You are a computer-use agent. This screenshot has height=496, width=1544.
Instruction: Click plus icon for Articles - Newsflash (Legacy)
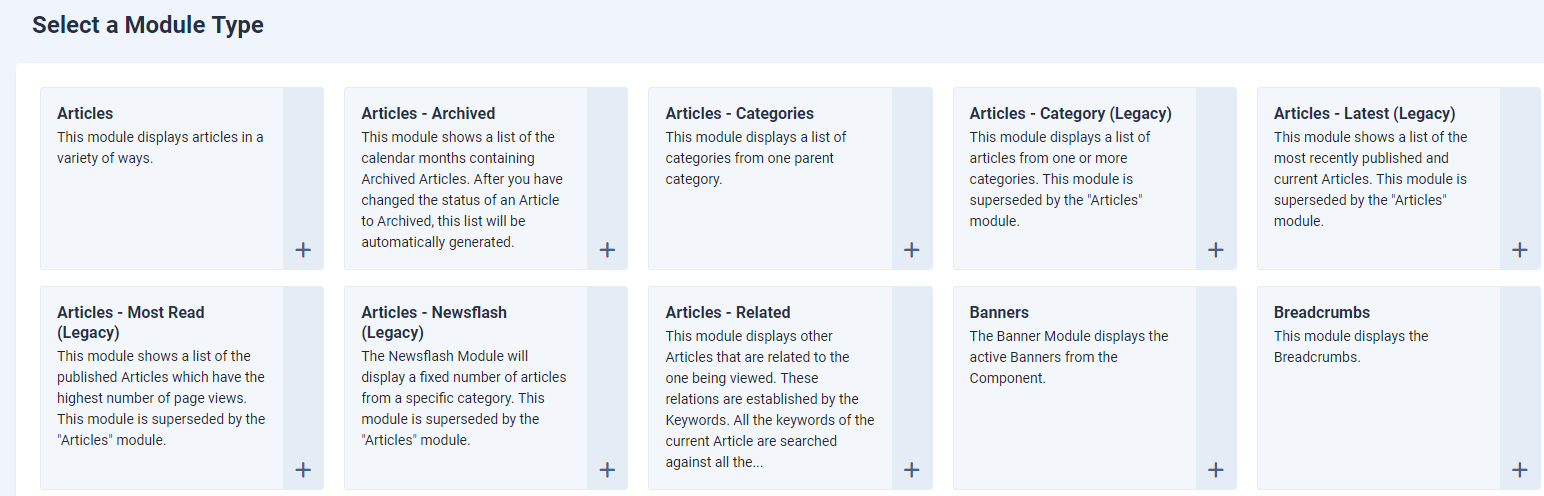tap(607, 470)
